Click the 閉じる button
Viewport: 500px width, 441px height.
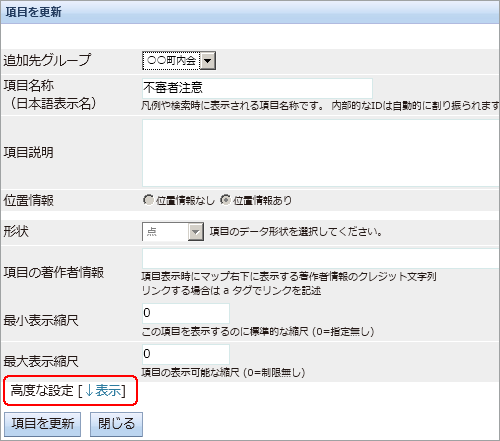coord(116,424)
